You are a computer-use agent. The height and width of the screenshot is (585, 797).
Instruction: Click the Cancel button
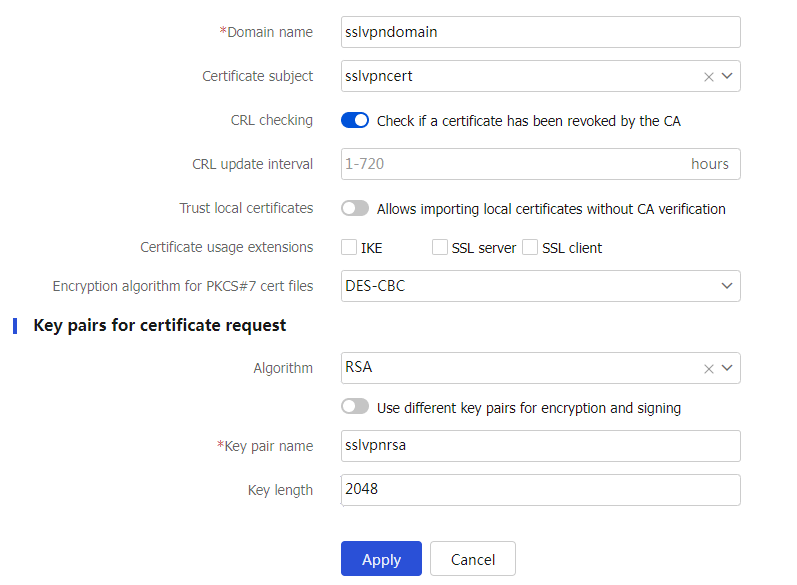click(473, 559)
